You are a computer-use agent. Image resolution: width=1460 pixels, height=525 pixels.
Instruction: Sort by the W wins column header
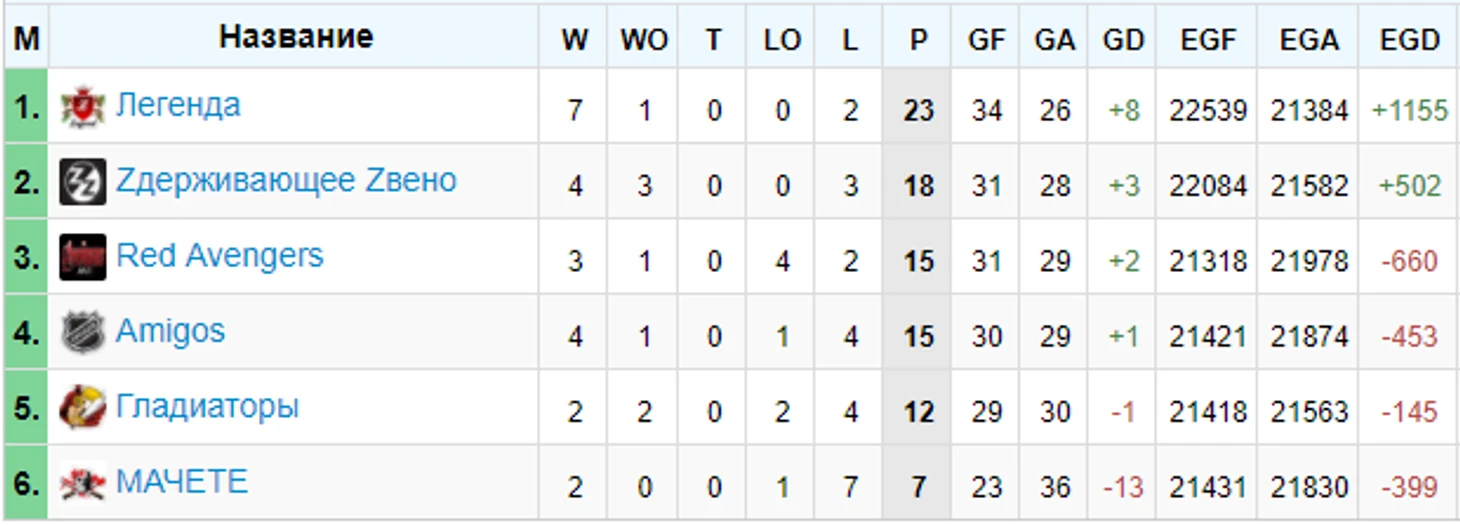click(574, 39)
